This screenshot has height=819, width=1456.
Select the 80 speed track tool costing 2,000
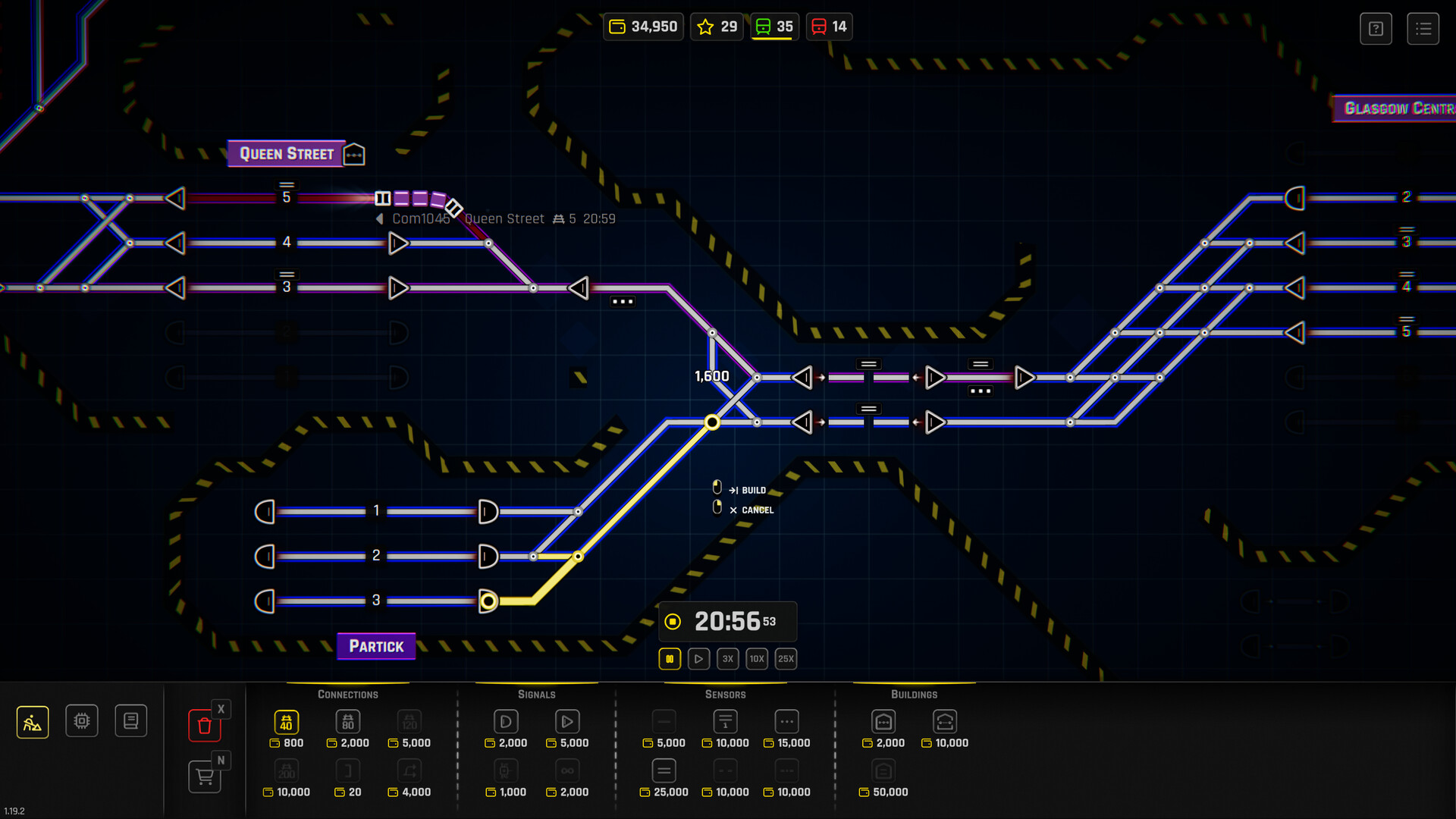click(347, 722)
